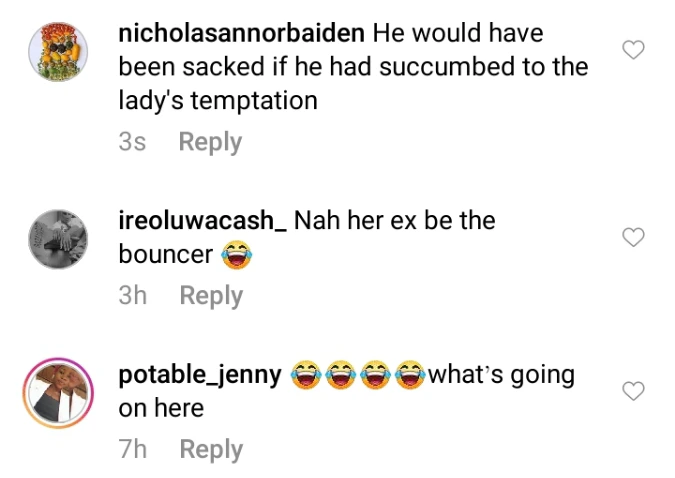675x478 pixels.
Task: Tap the heart beside ireoluwacash_'s comment
Action: (633, 237)
